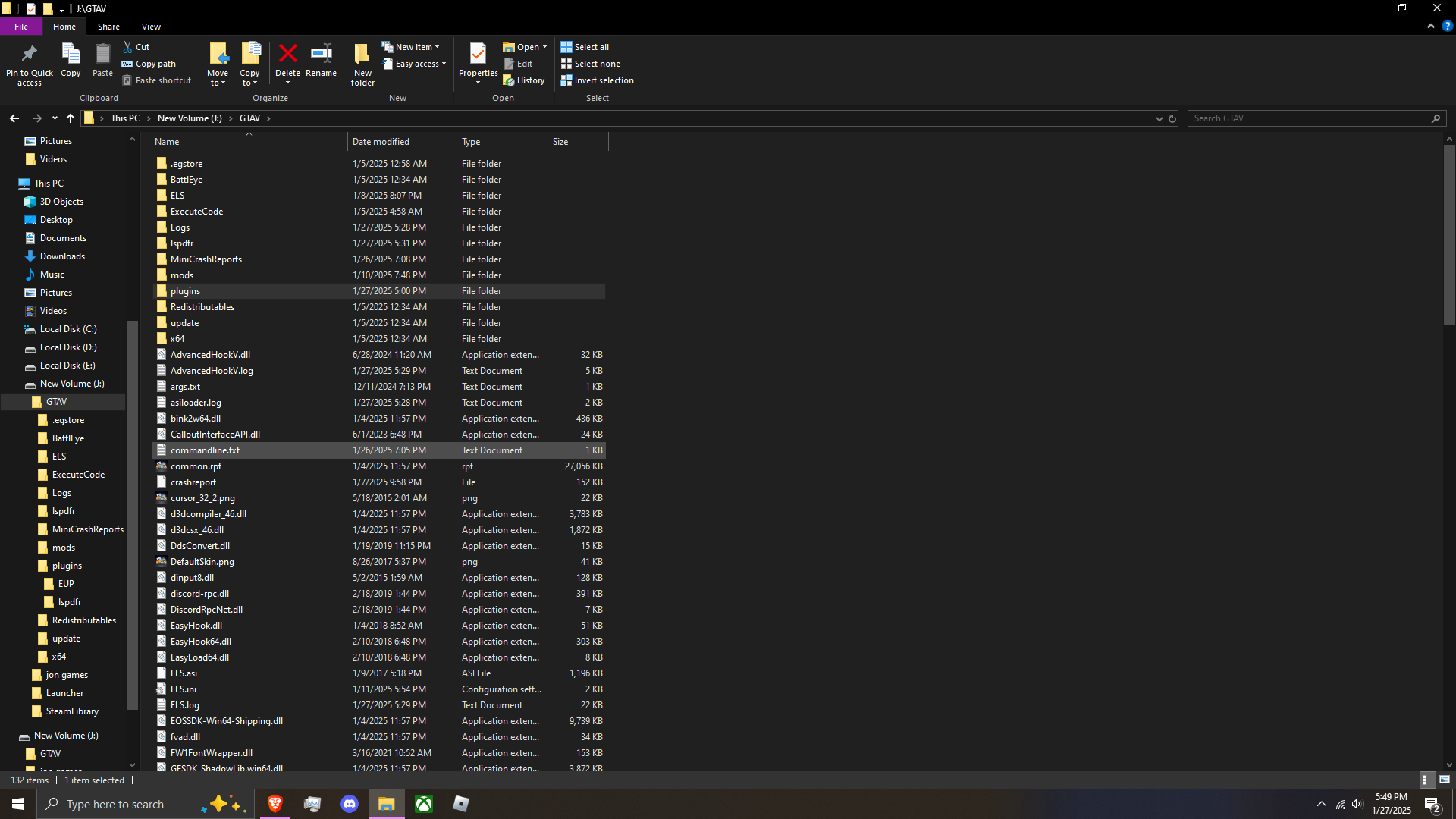Switch to large icons view toggle

(x=1445, y=780)
